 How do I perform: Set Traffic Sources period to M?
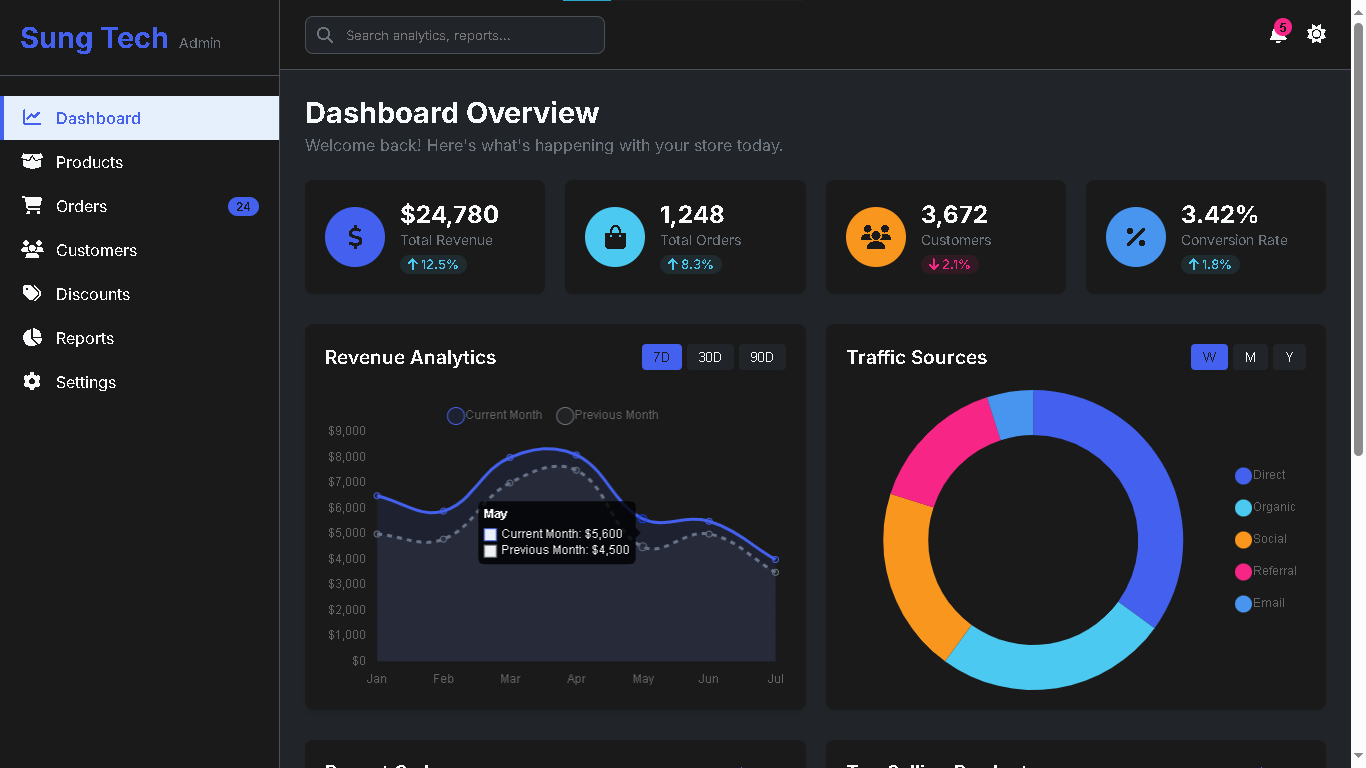1250,357
